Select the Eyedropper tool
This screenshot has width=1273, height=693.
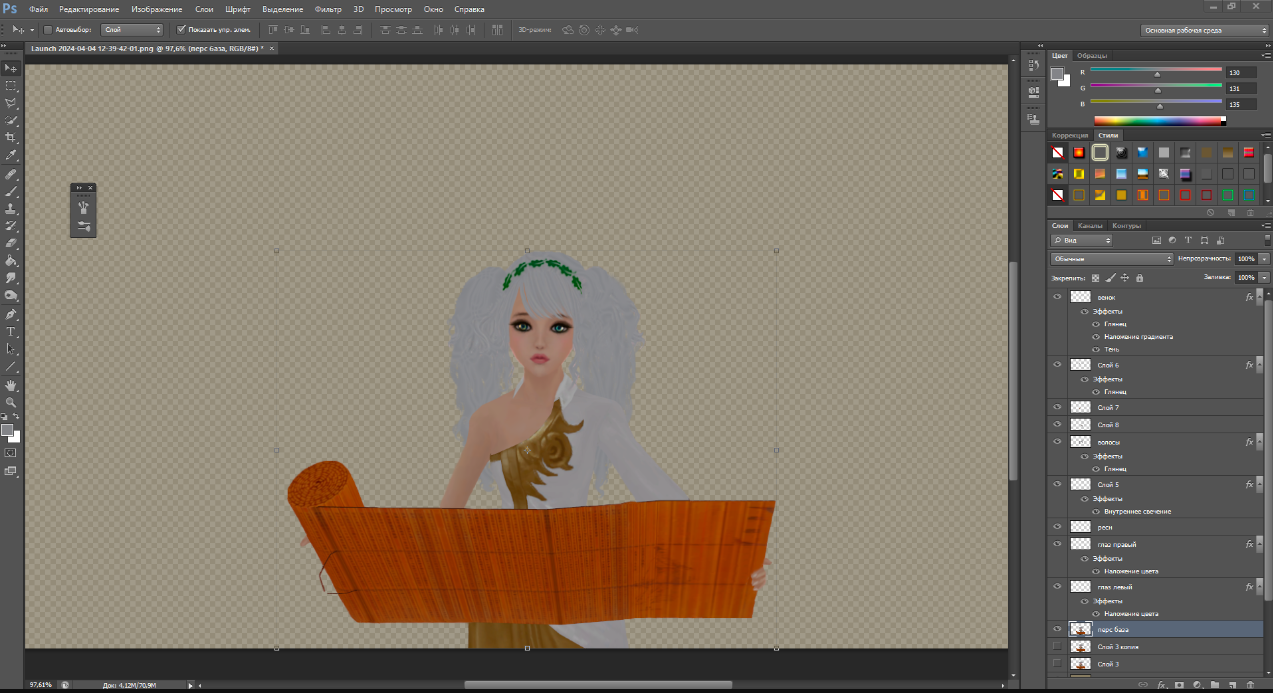click(x=11, y=155)
